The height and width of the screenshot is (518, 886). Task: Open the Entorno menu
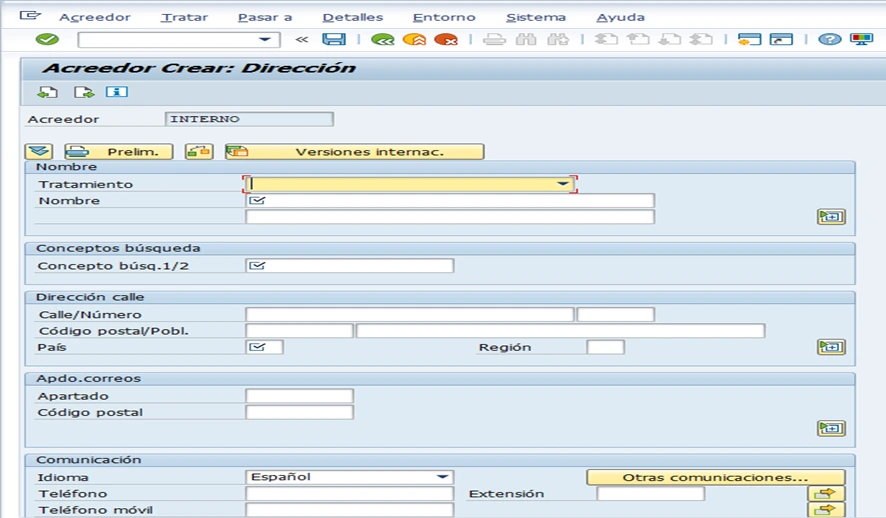click(444, 17)
